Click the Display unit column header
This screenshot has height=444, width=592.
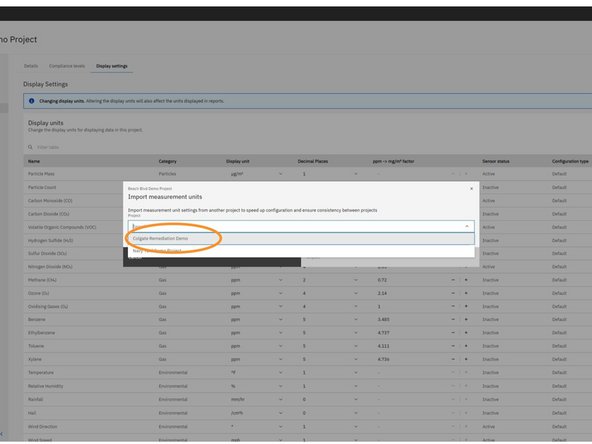(x=238, y=162)
